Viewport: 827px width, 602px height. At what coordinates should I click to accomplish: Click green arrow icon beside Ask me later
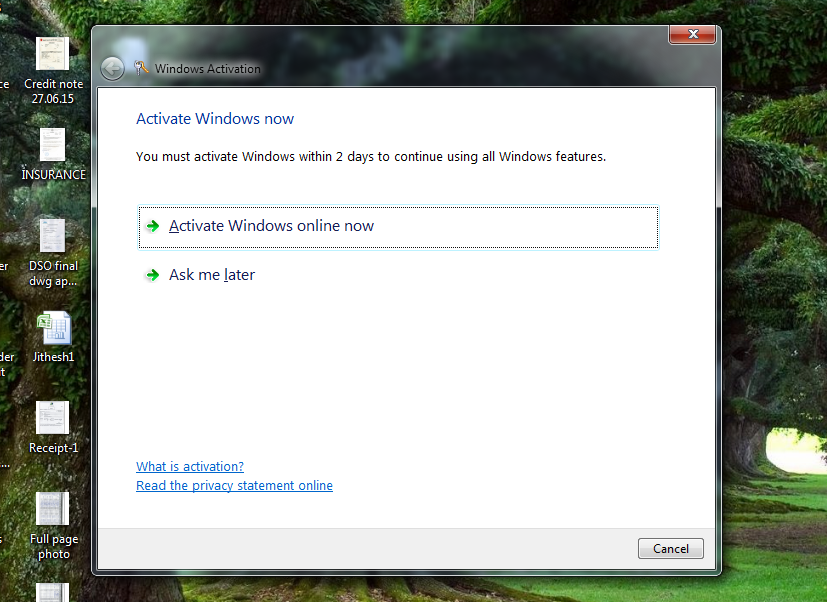coord(152,275)
